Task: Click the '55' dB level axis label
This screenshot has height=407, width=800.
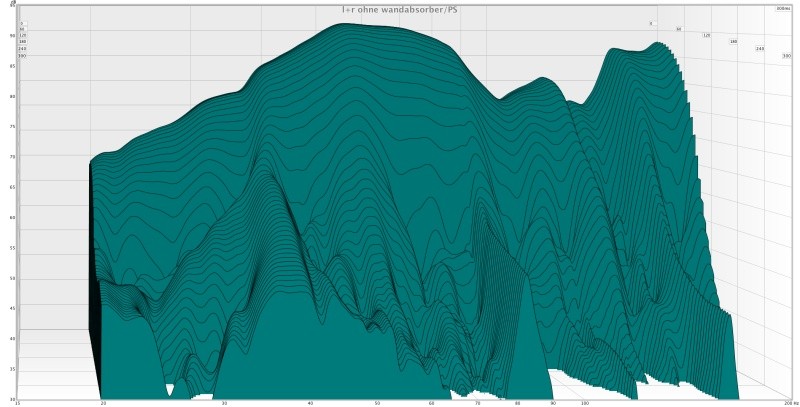Action: (12, 248)
